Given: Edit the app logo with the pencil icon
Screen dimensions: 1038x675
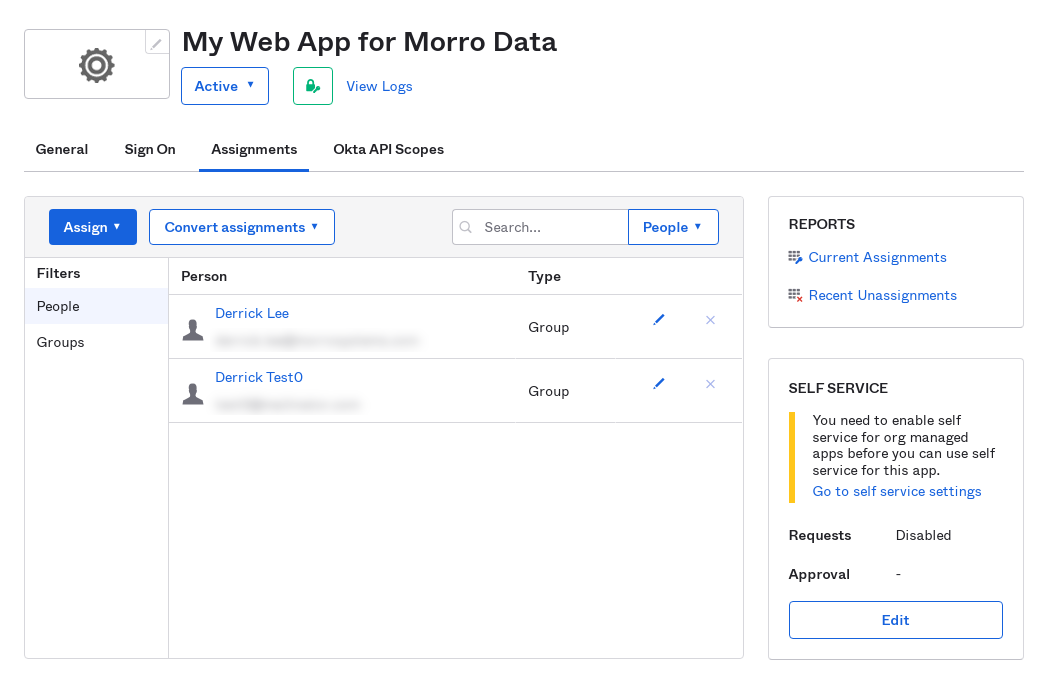Looking at the screenshot, I should 157,43.
